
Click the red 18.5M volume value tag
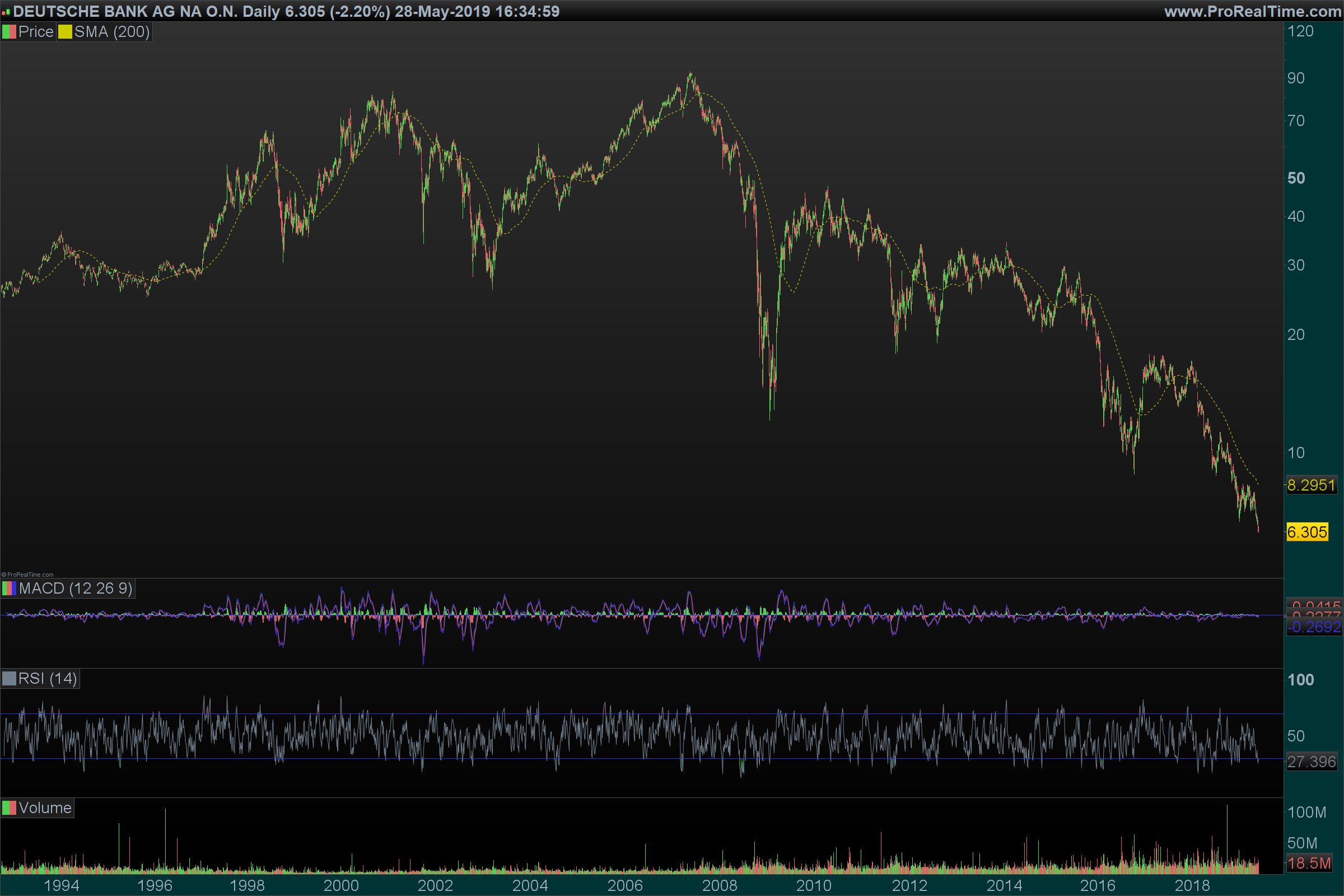pyautogui.click(x=1309, y=863)
